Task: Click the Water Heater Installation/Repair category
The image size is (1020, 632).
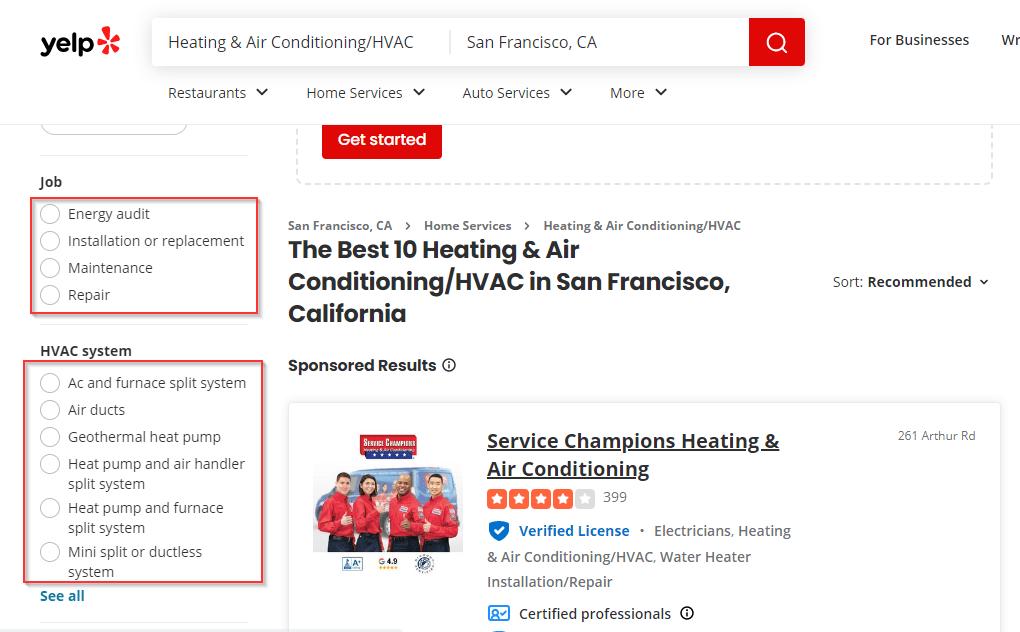Action: point(618,570)
